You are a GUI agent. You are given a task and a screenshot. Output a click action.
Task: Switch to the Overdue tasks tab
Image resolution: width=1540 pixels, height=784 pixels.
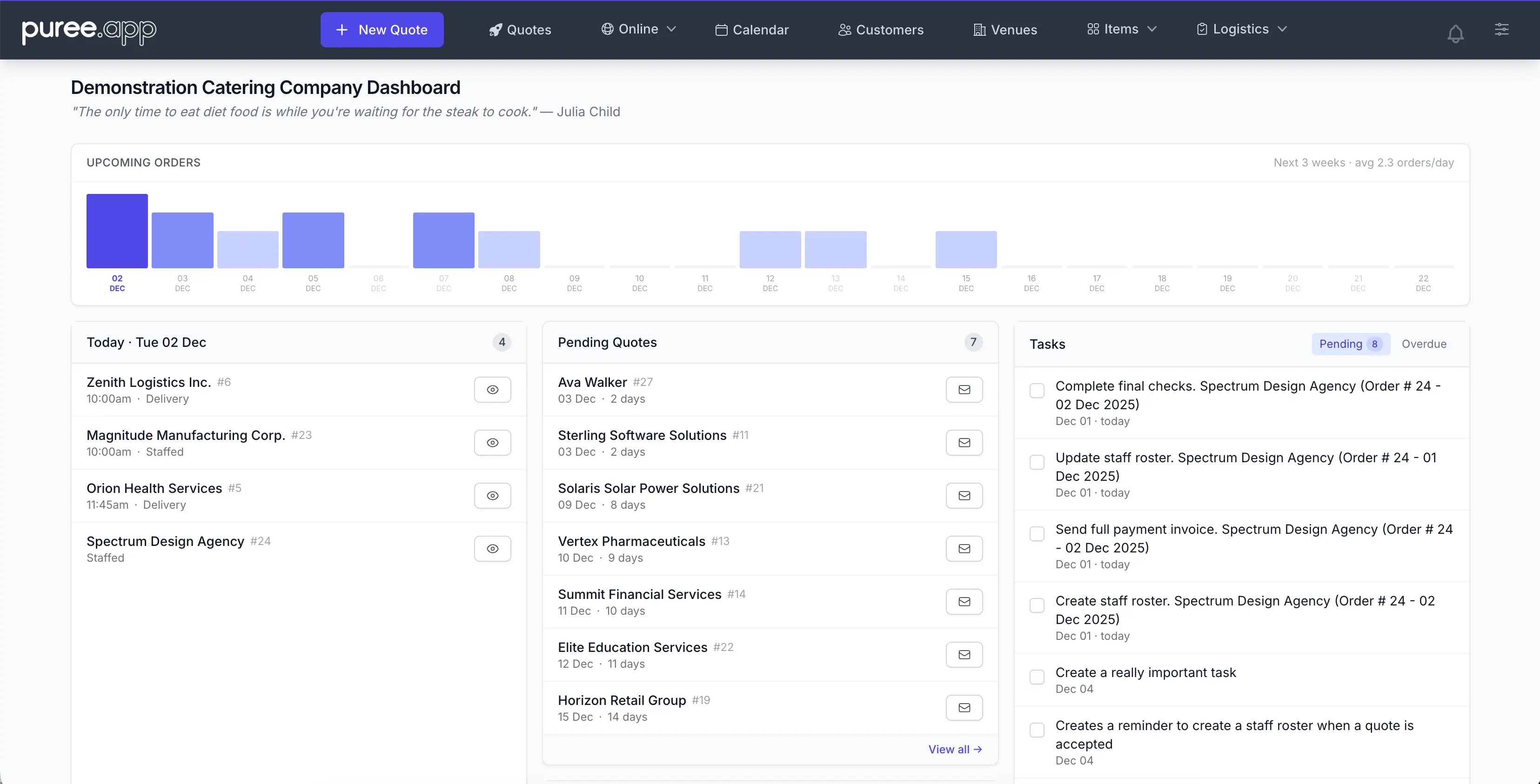coord(1425,344)
